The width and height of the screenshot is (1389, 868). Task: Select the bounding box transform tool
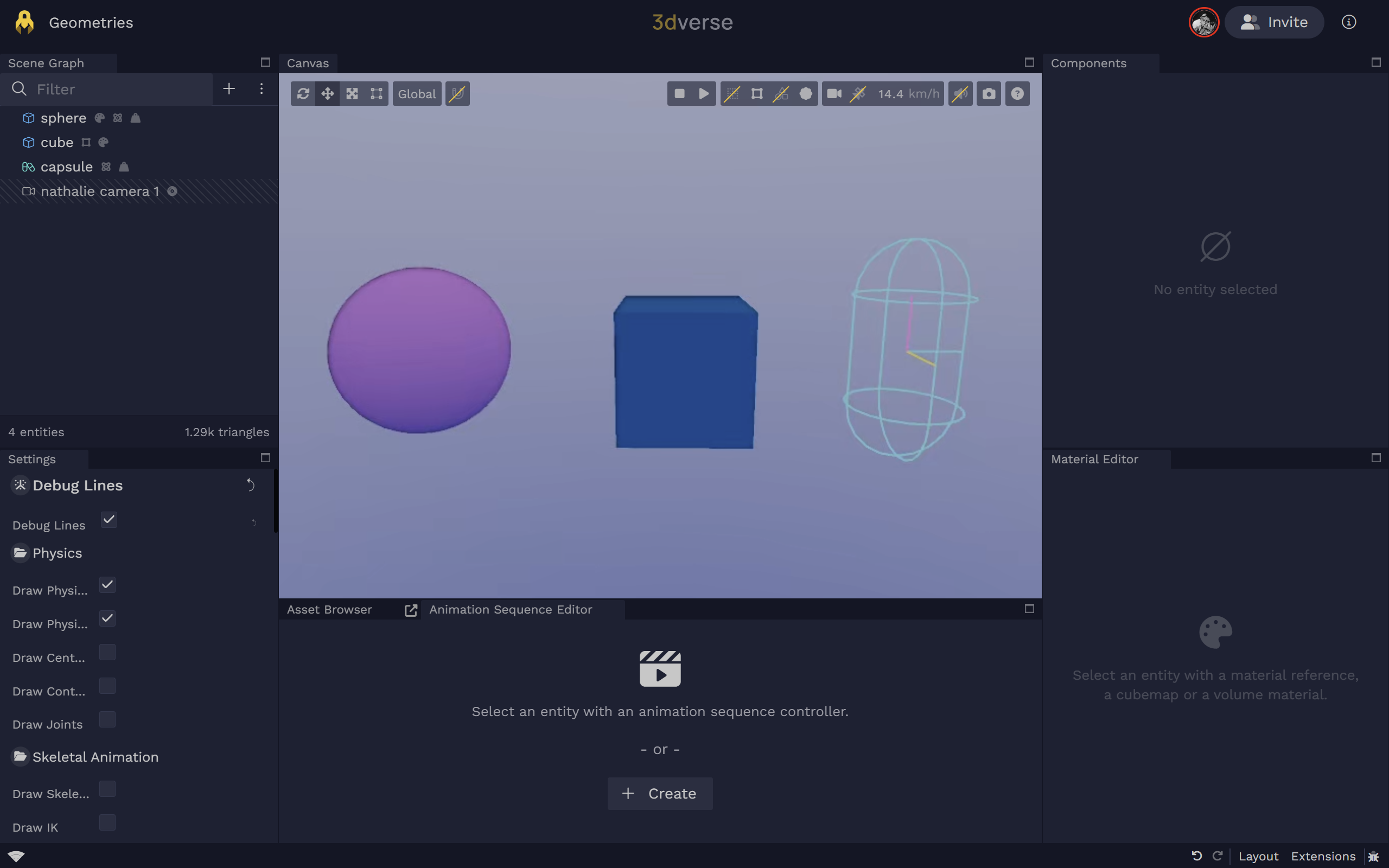click(377, 93)
